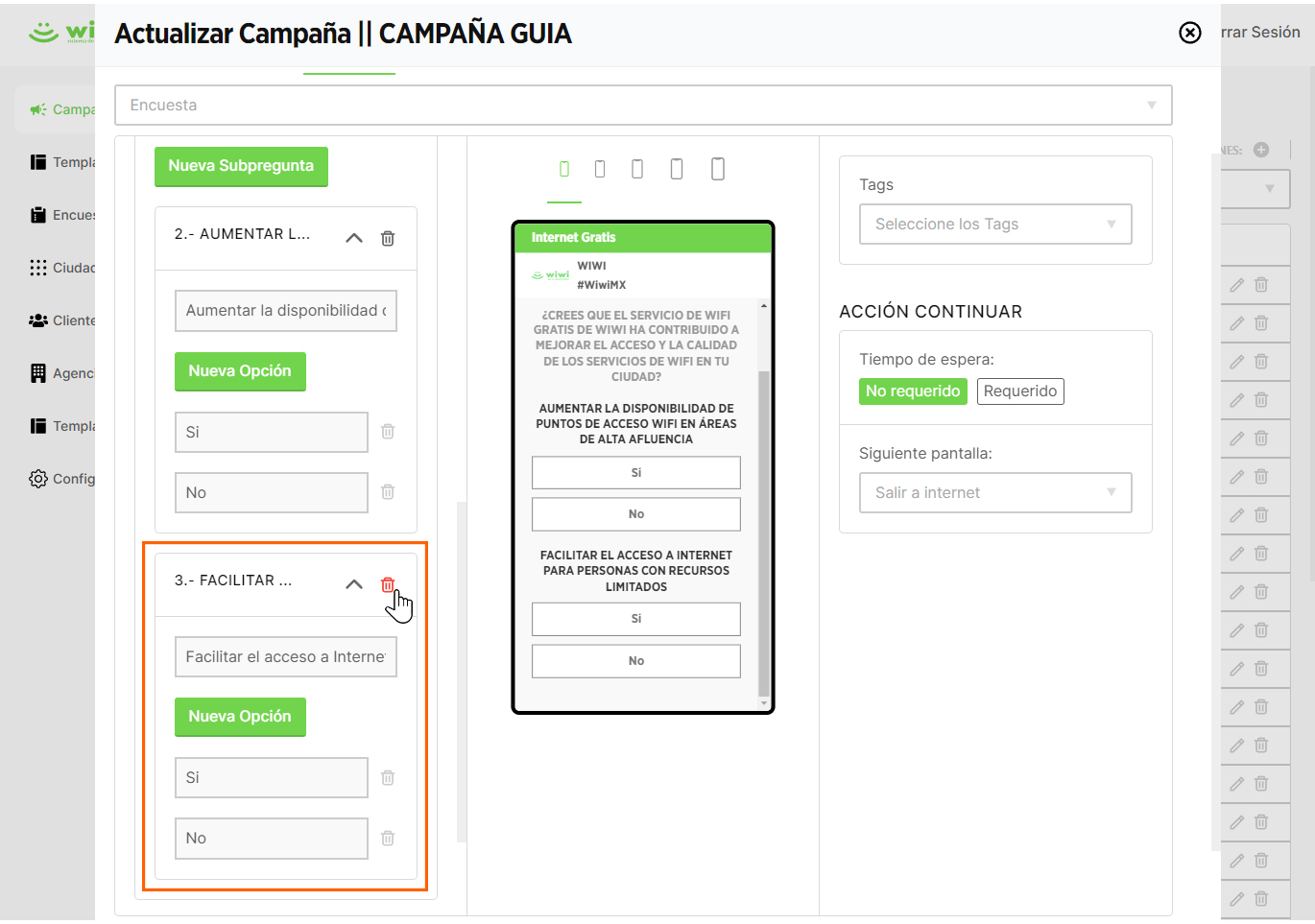Click the Nueva Subpregunta button

click(241, 166)
